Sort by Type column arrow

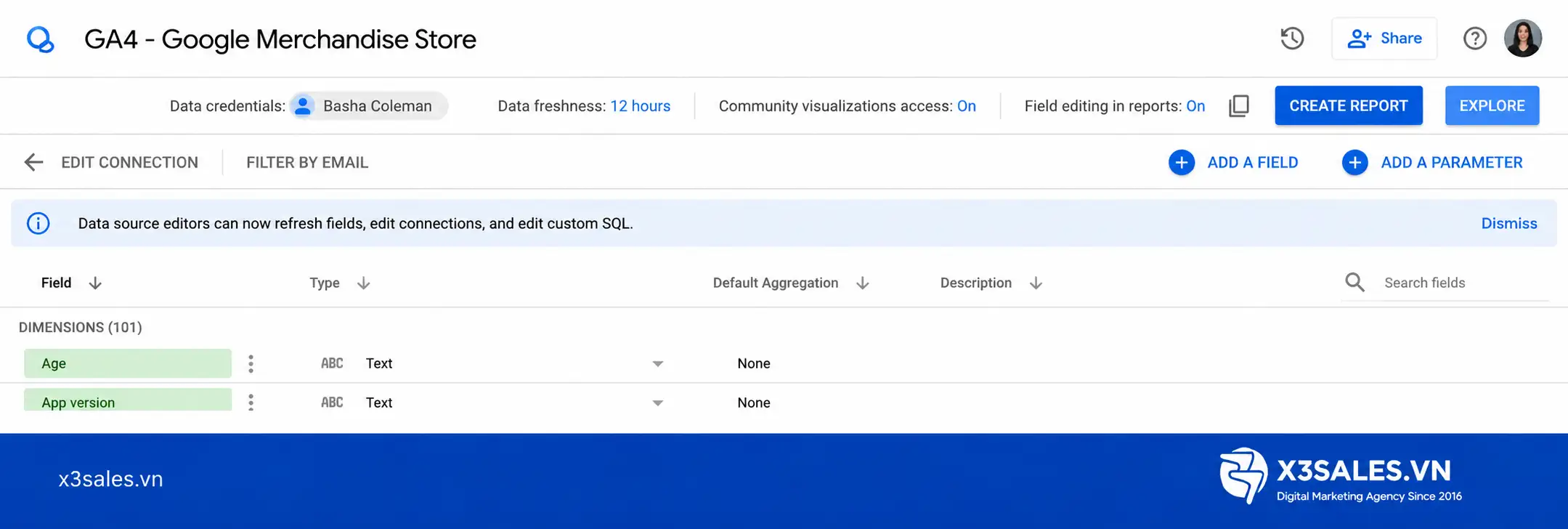pyautogui.click(x=364, y=283)
